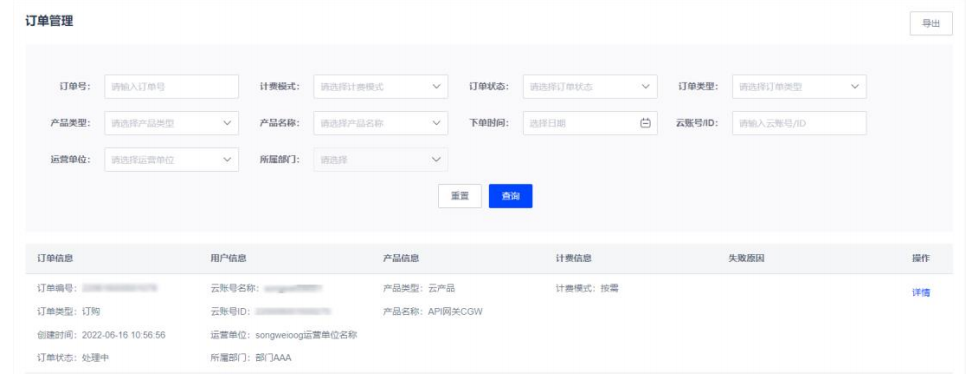Click the songweioog运营单位名称 text

pyautogui.click(x=307, y=335)
